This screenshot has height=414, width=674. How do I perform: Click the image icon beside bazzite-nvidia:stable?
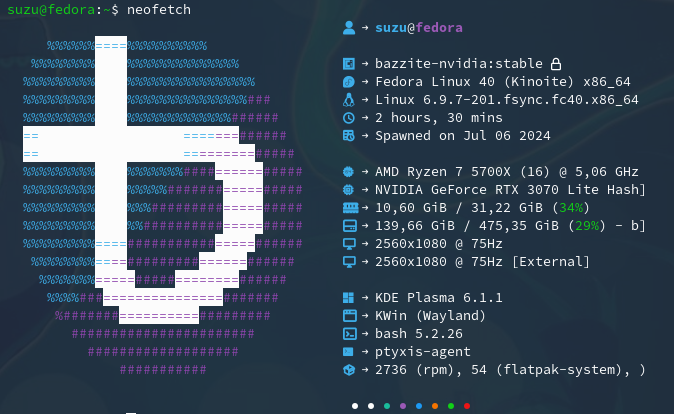[349, 64]
